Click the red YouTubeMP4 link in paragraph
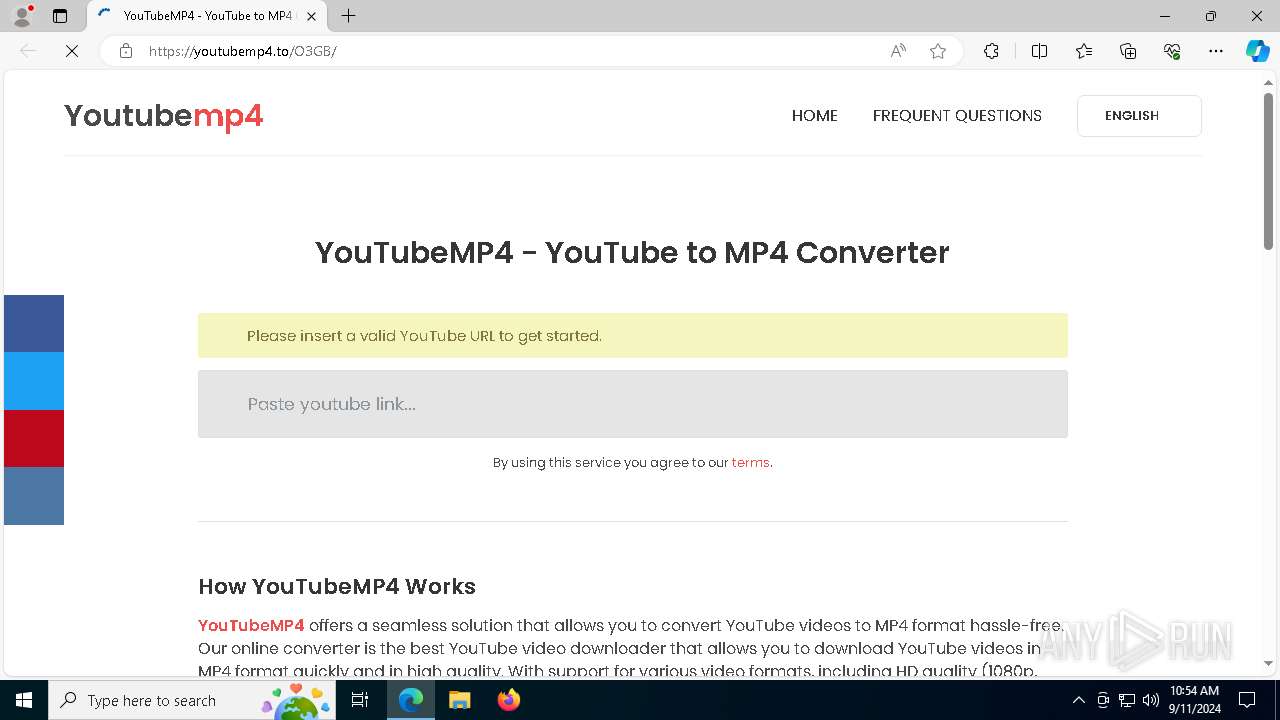This screenshot has height=720, width=1280. 251,626
